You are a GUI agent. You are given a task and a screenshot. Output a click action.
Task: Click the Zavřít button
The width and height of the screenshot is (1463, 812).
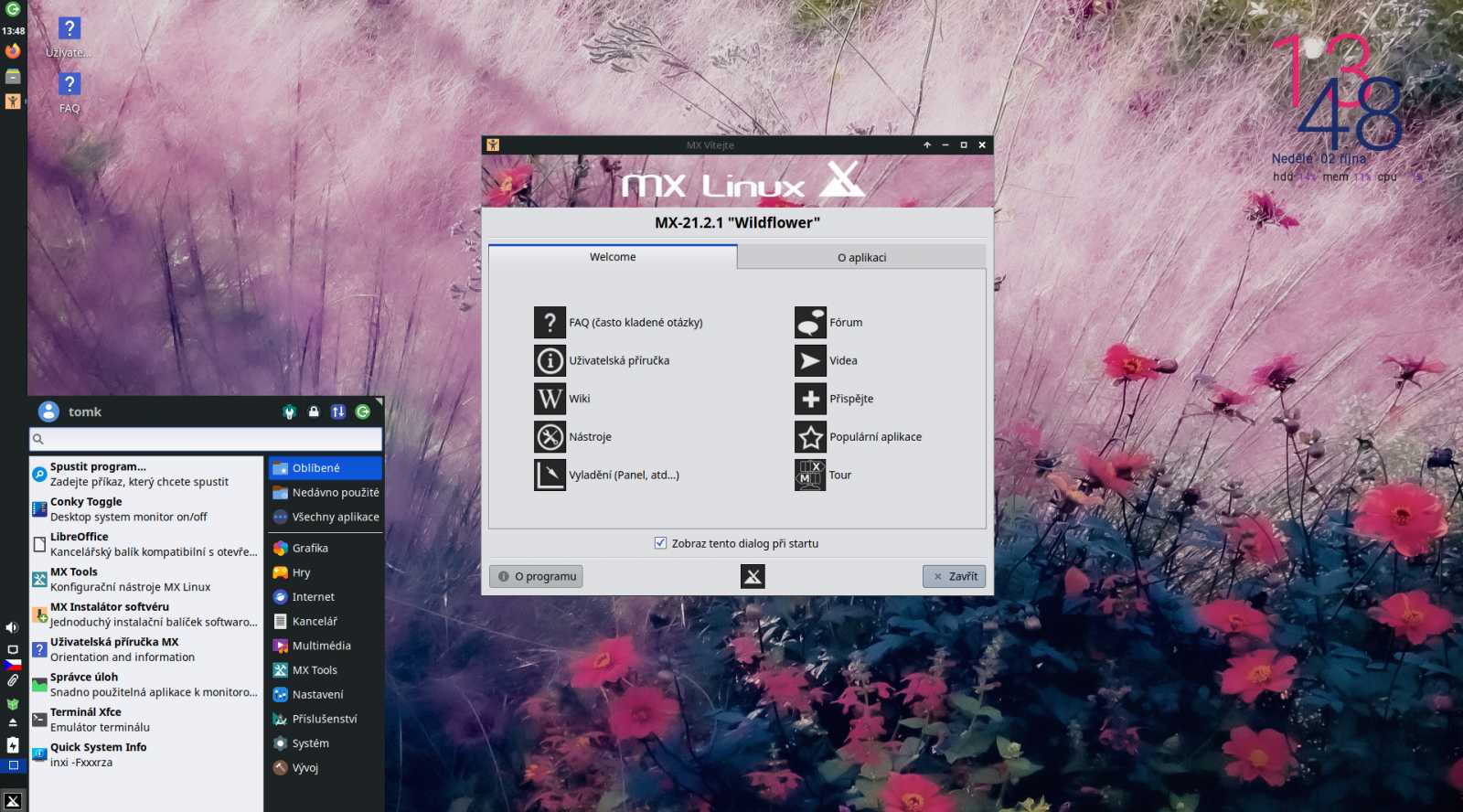955,576
